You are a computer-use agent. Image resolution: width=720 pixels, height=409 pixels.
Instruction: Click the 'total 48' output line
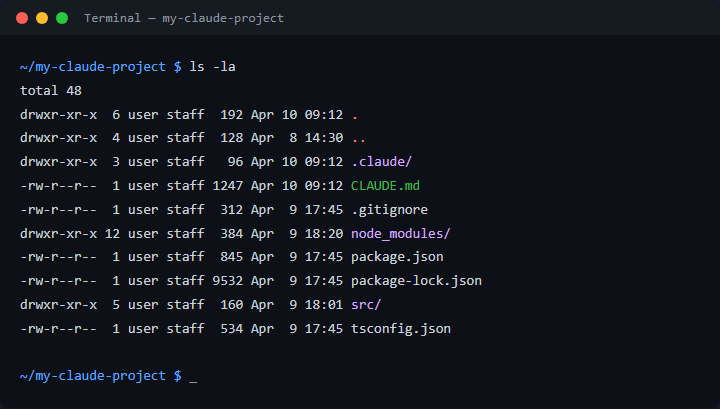(x=51, y=90)
